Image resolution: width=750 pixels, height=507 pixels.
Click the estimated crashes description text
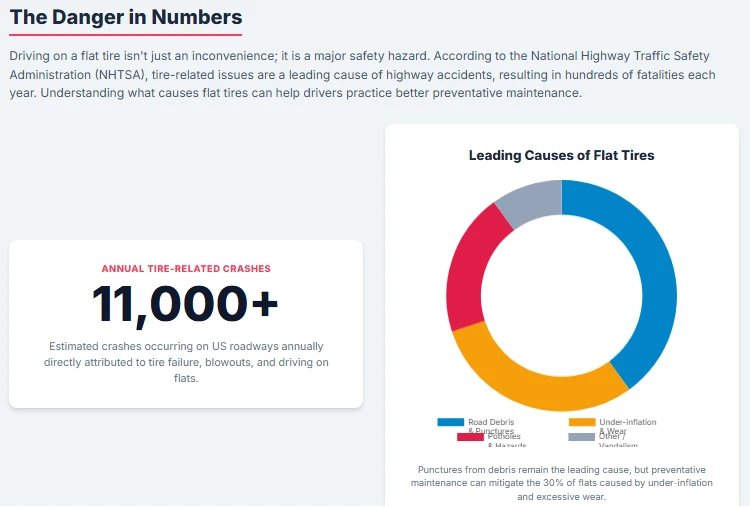[x=185, y=362]
